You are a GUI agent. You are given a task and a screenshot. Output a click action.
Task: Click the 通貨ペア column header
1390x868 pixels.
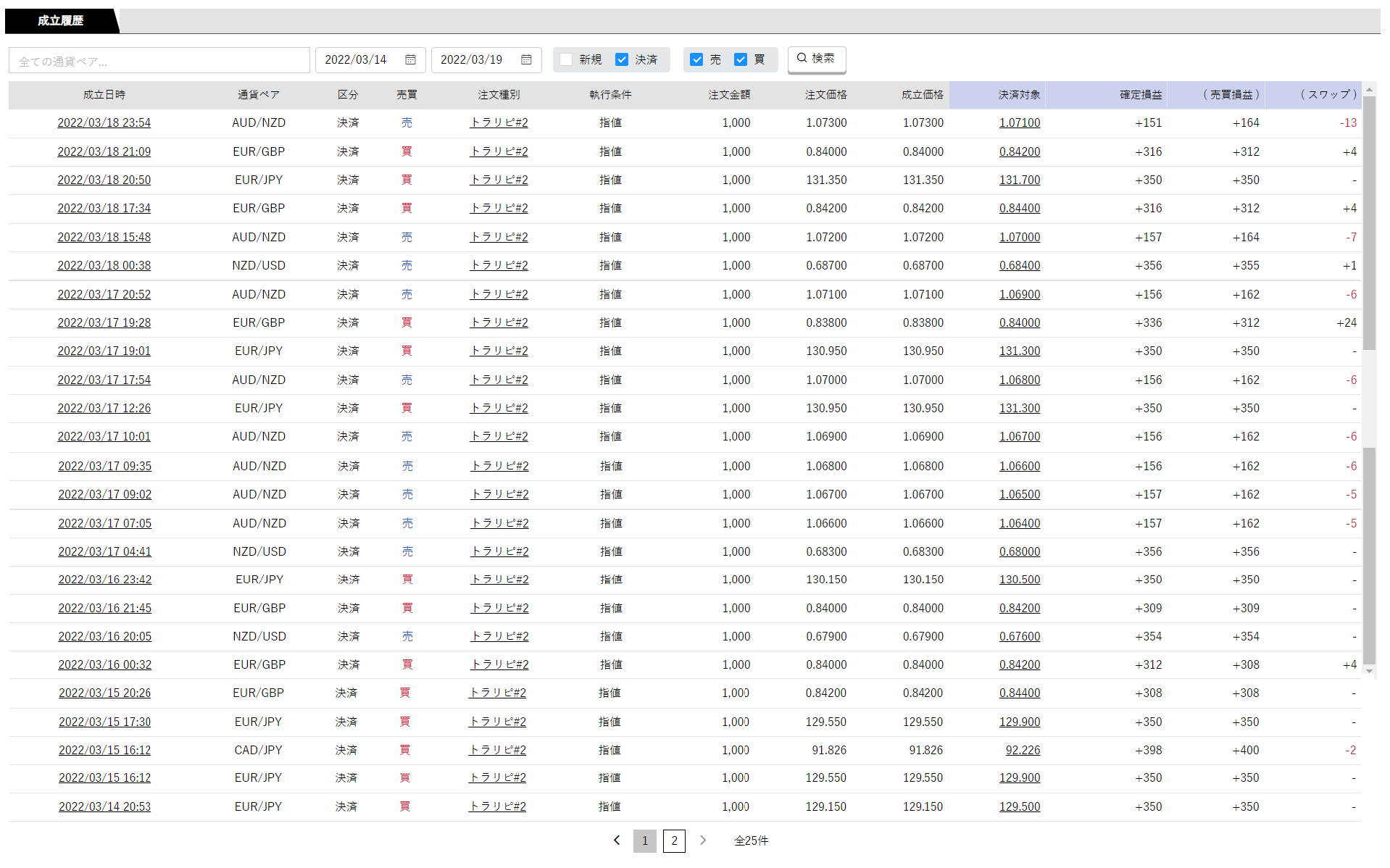(x=259, y=95)
